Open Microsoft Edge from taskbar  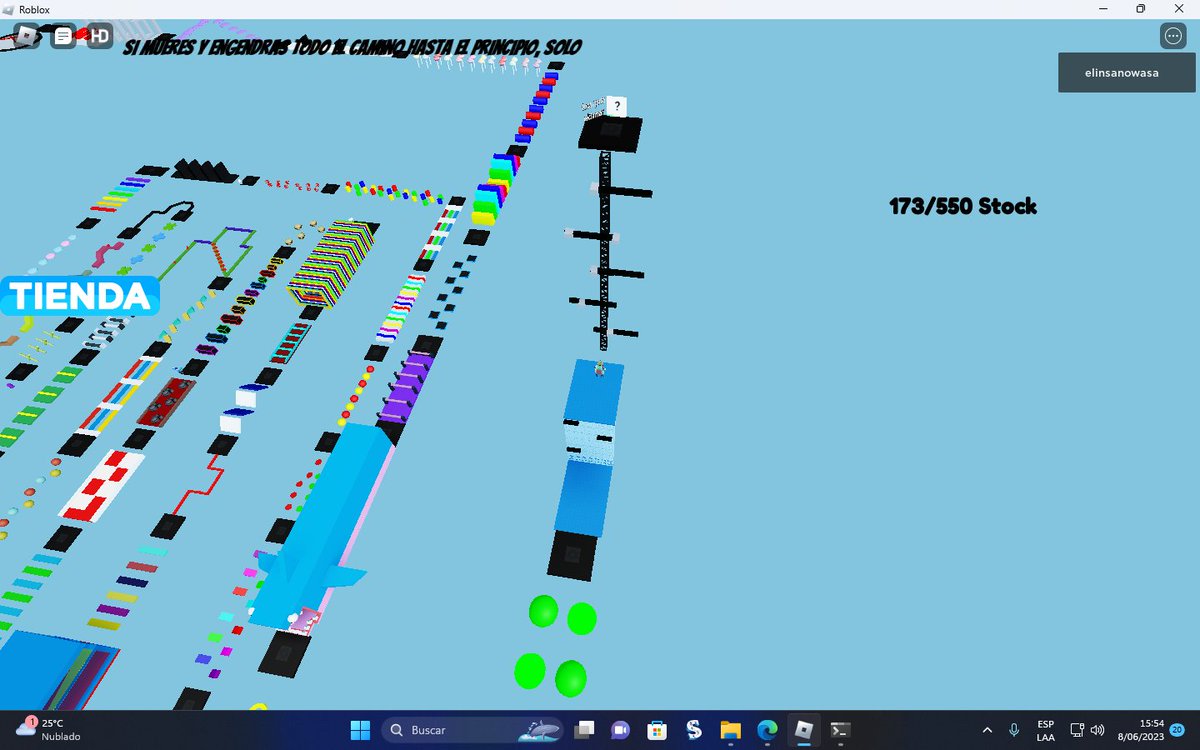[x=767, y=730]
